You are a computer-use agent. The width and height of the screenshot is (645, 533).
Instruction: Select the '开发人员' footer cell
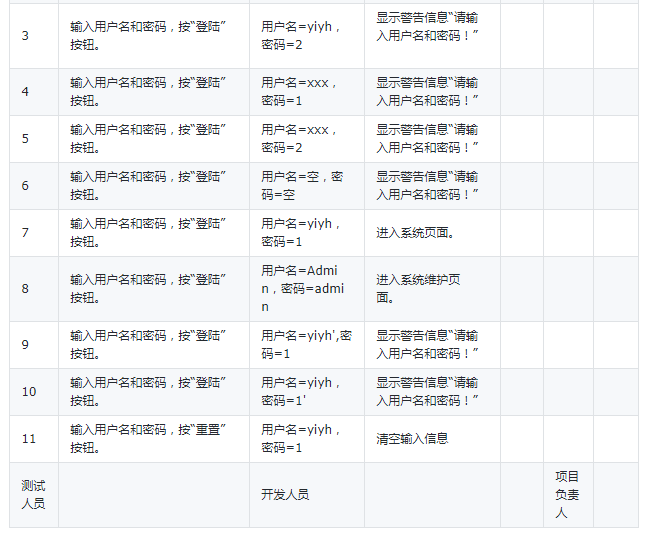tap(306, 495)
